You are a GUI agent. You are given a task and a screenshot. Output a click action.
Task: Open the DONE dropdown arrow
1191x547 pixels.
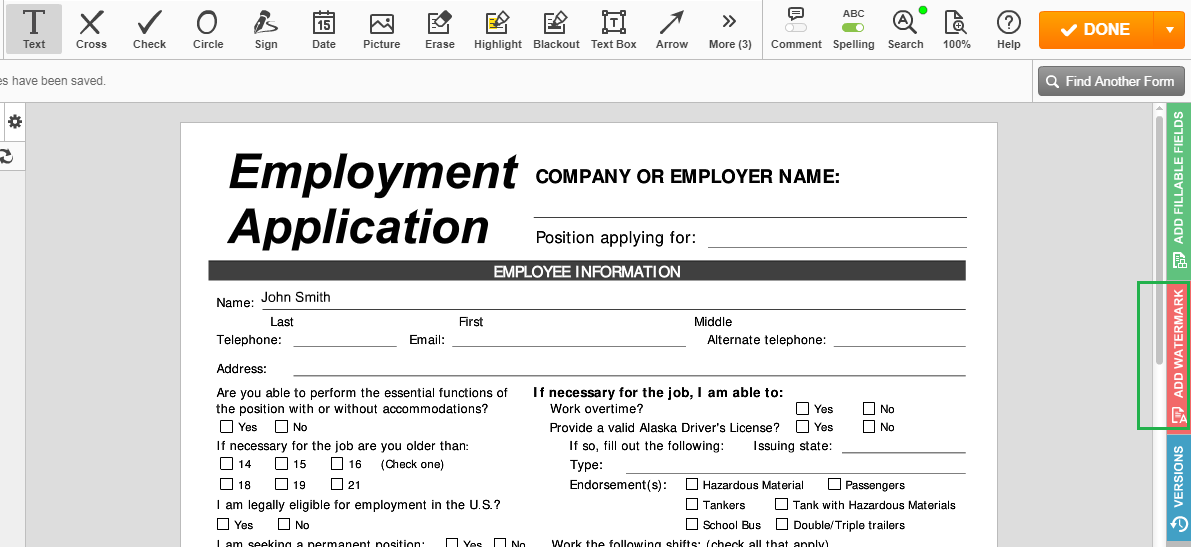1169,30
